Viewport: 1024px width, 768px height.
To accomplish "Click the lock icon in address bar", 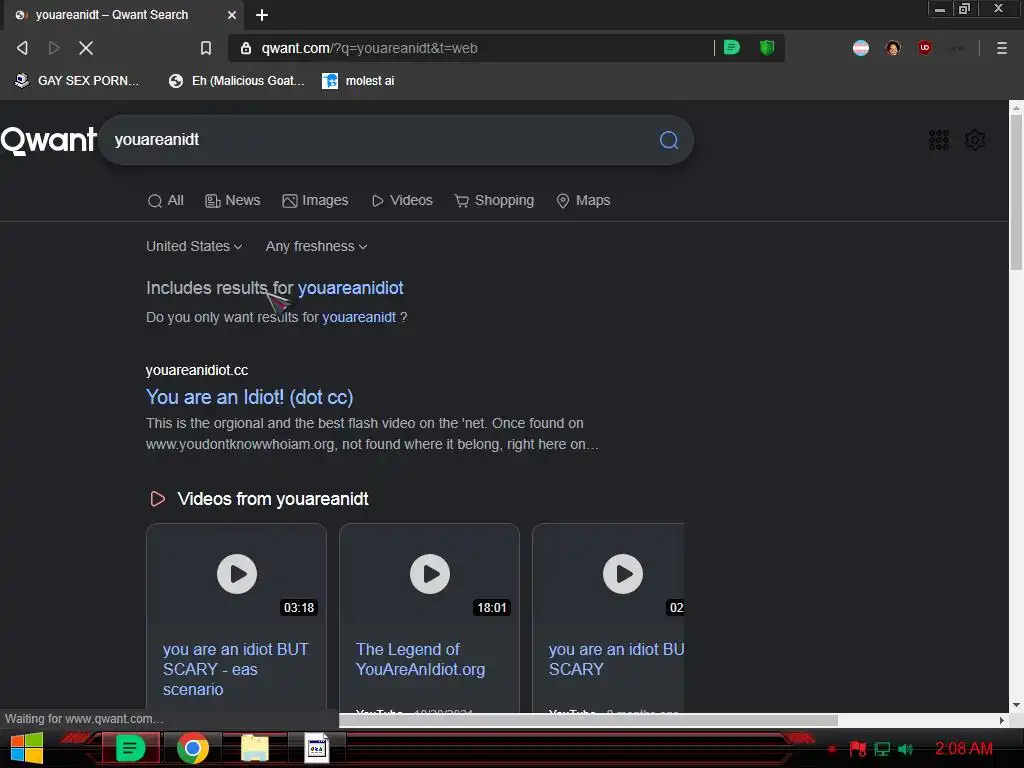I will (246, 48).
